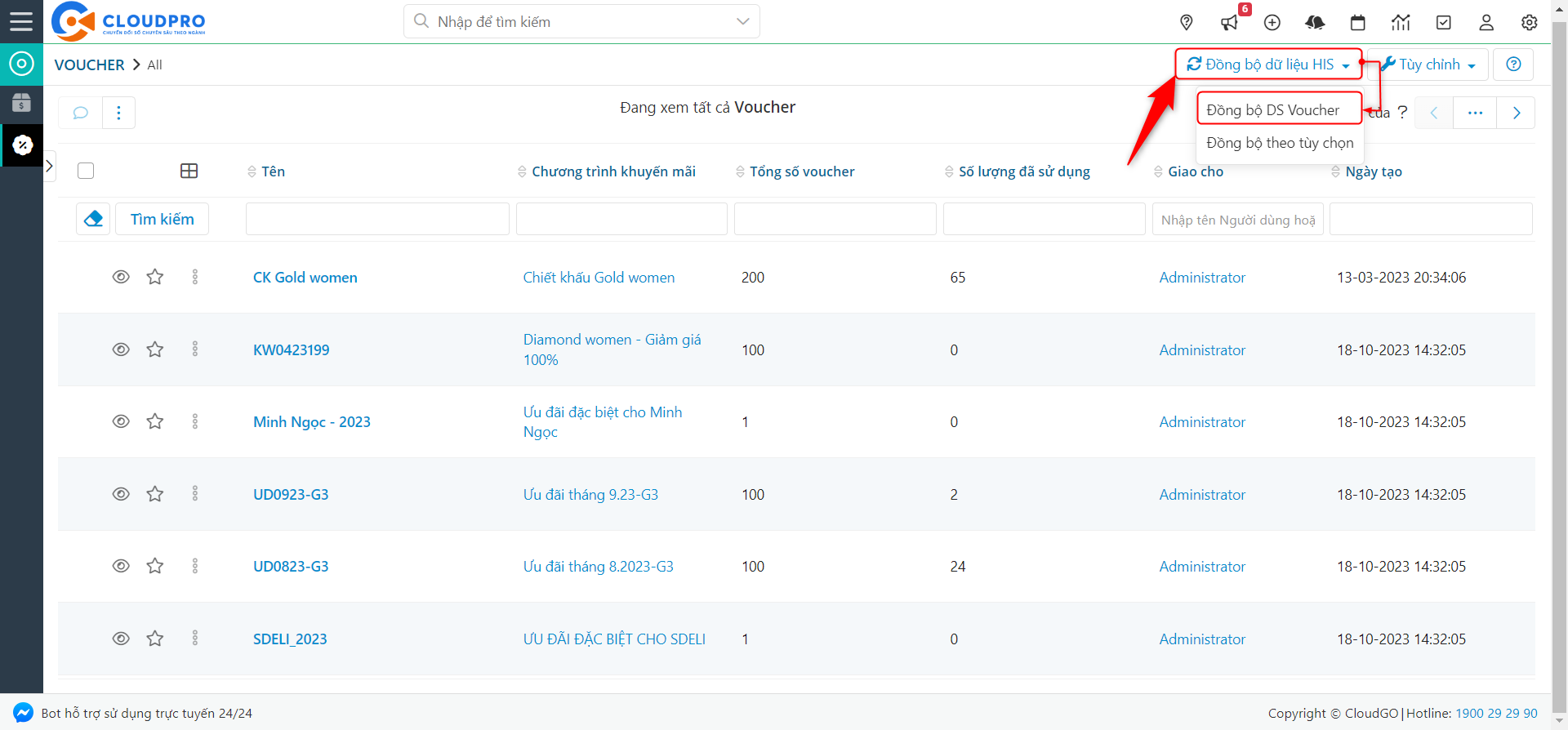Viewport: 1568px width, 730px height.
Task: Sort by the Tên column
Action: click(x=266, y=171)
